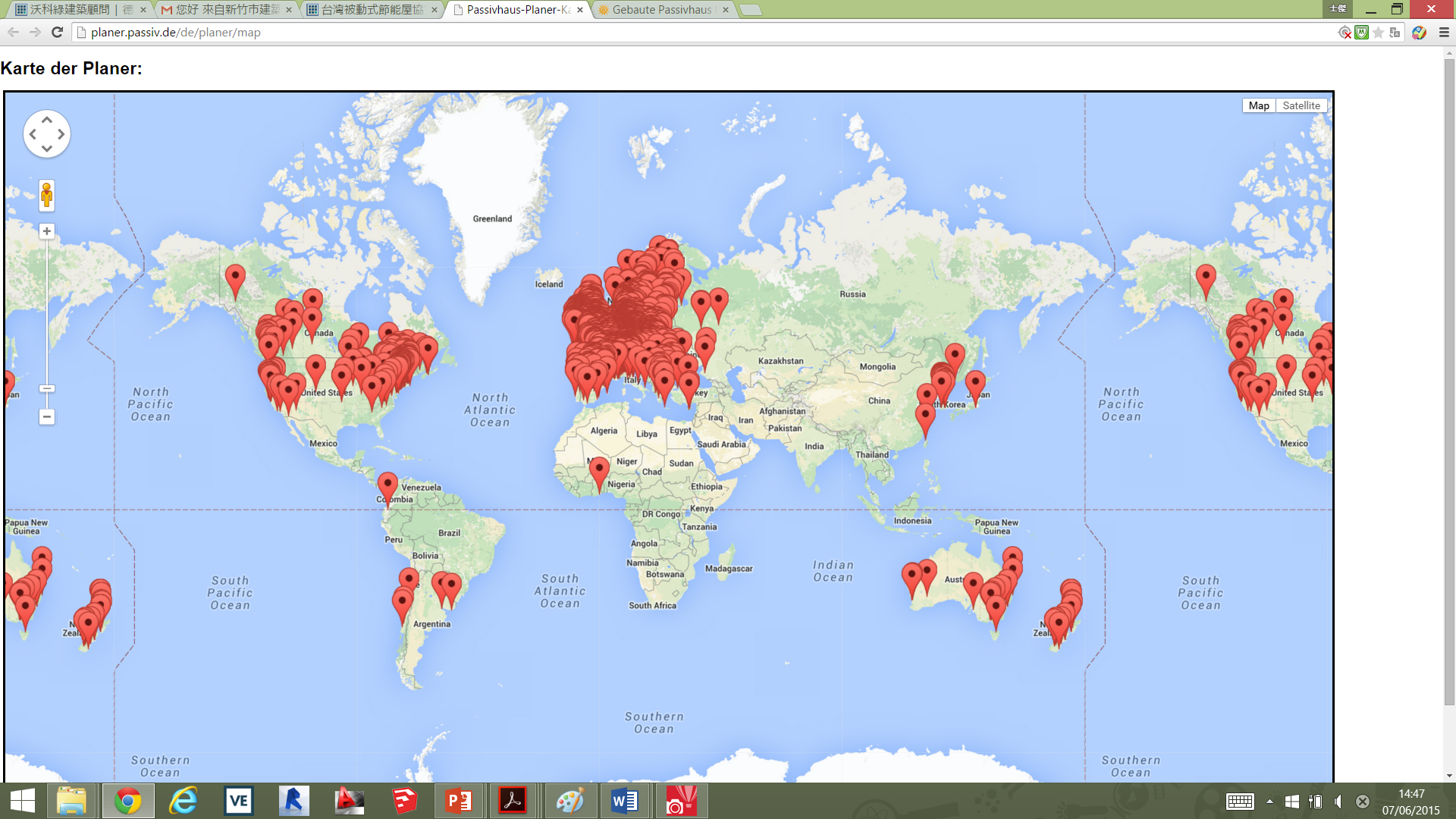Pan the map left with the arrow control

click(33, 134)
